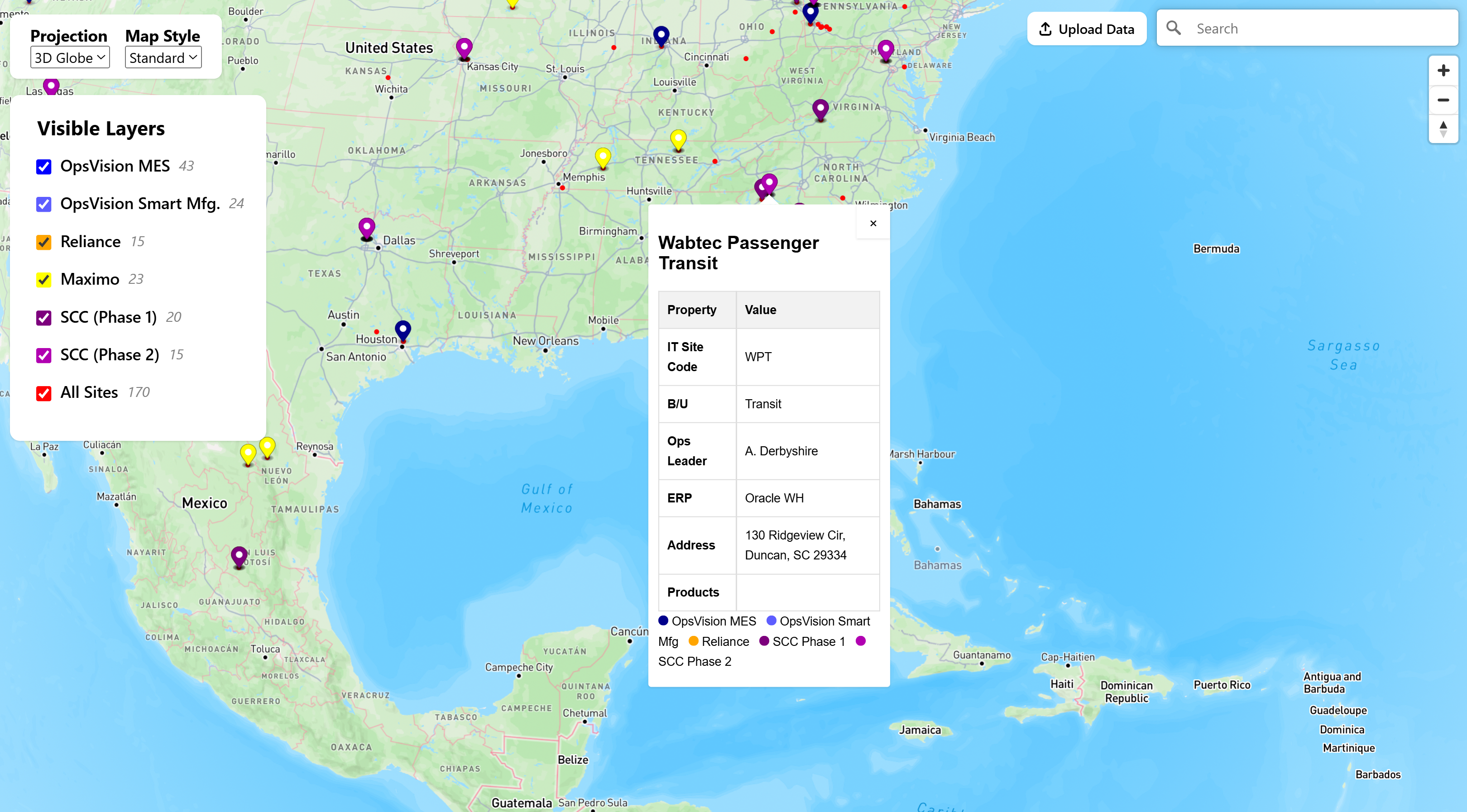Uncheck the OpsVision MES layer

click(44, 166)
